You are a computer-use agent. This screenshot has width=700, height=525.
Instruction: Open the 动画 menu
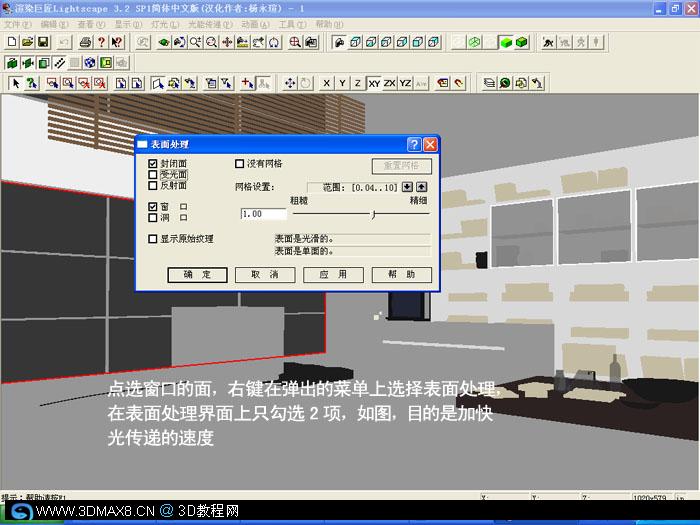pos(255,24)
